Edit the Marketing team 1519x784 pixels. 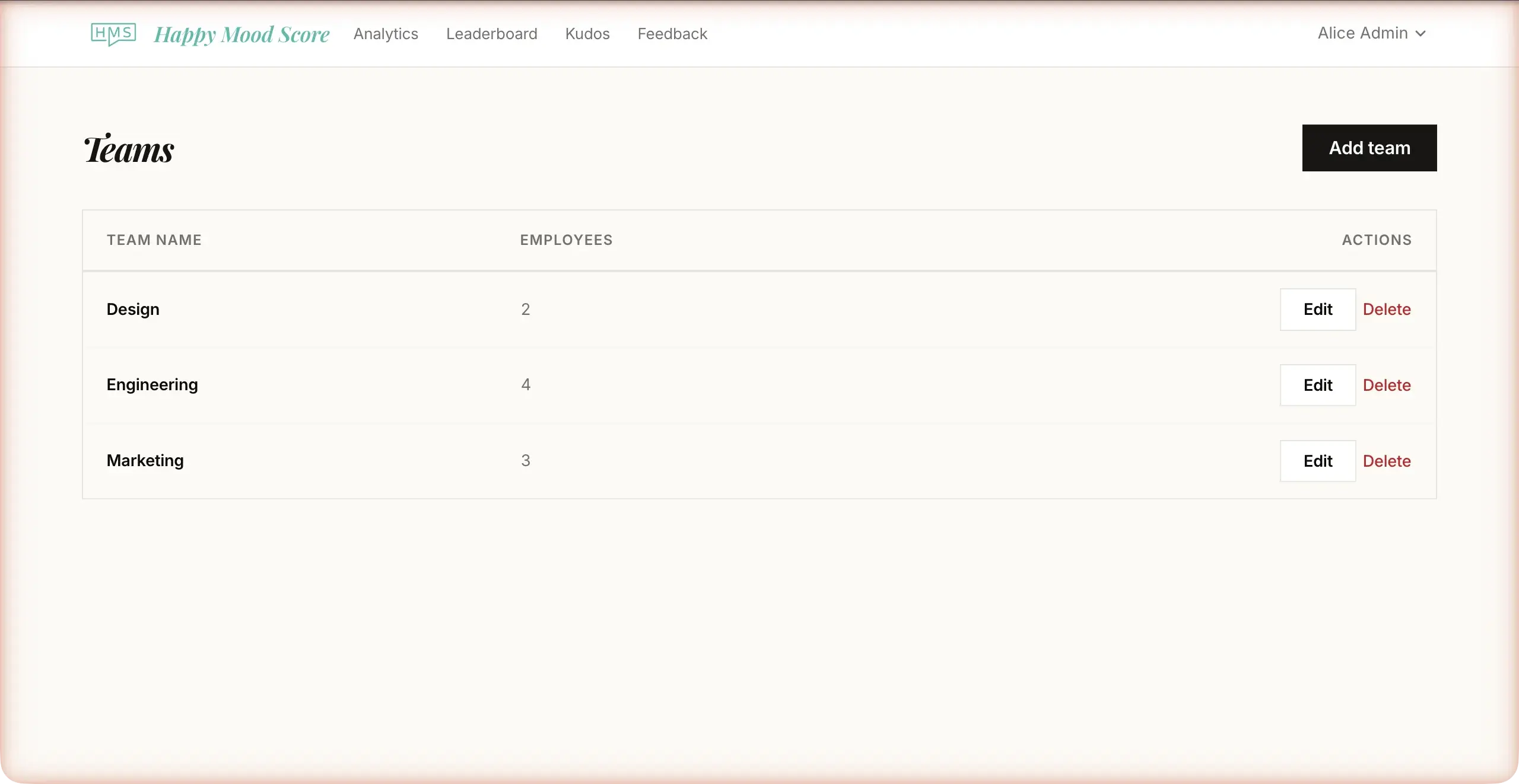[1317, 461]
